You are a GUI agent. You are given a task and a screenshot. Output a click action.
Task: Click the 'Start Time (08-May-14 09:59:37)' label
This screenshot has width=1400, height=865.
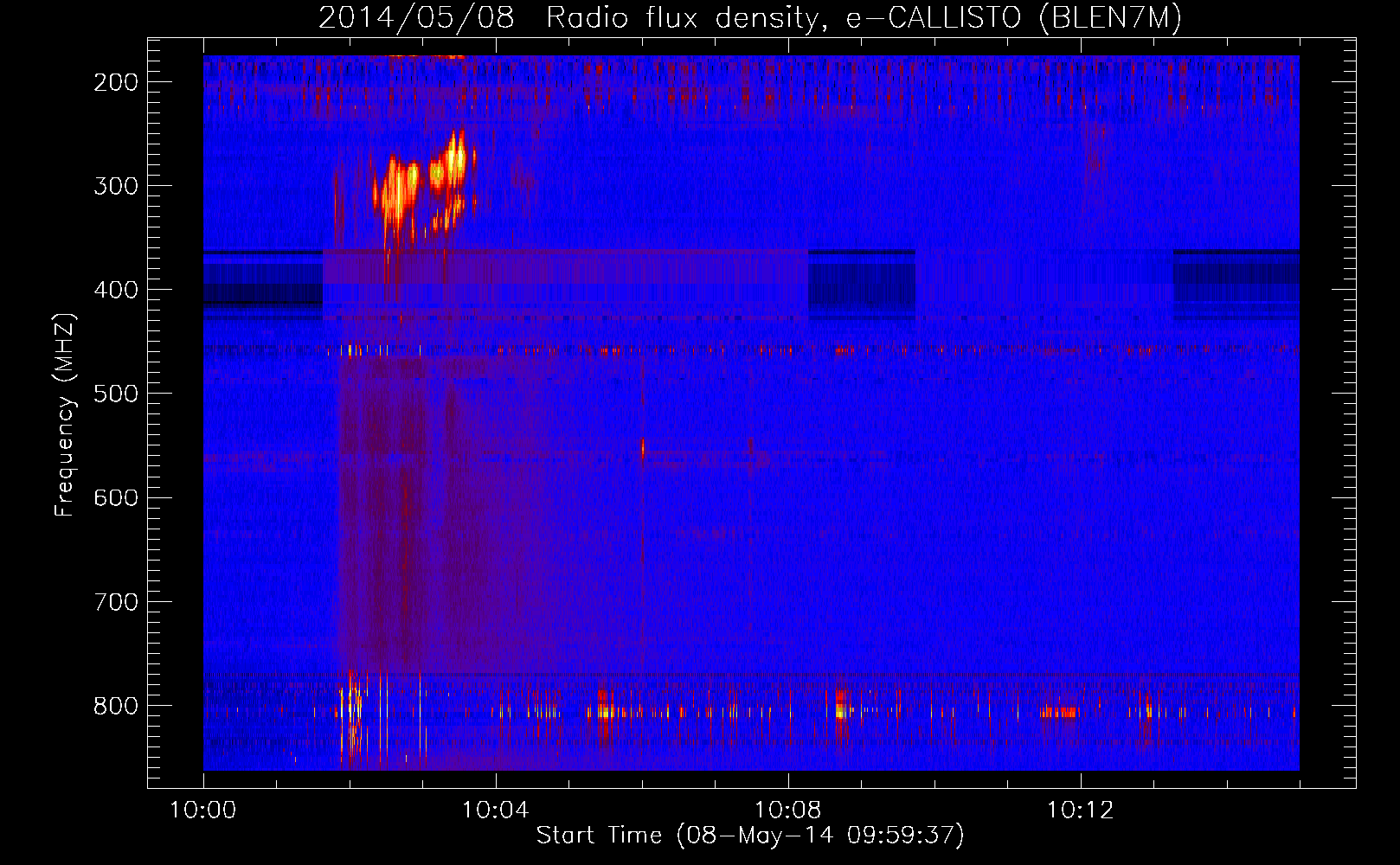pyautogui.click(x=750, y=836)
